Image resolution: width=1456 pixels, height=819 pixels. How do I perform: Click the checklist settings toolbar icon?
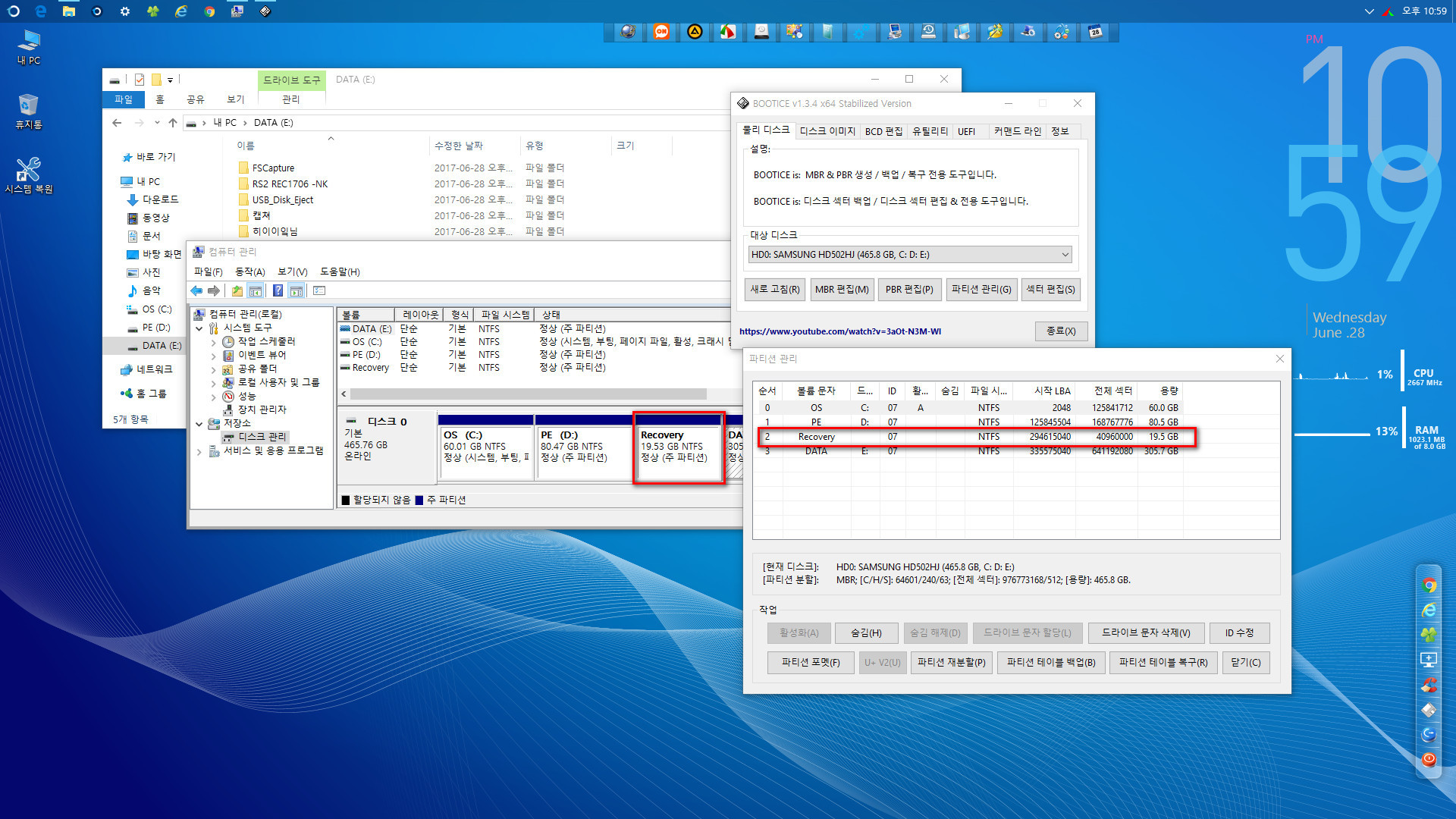(319, 291)
